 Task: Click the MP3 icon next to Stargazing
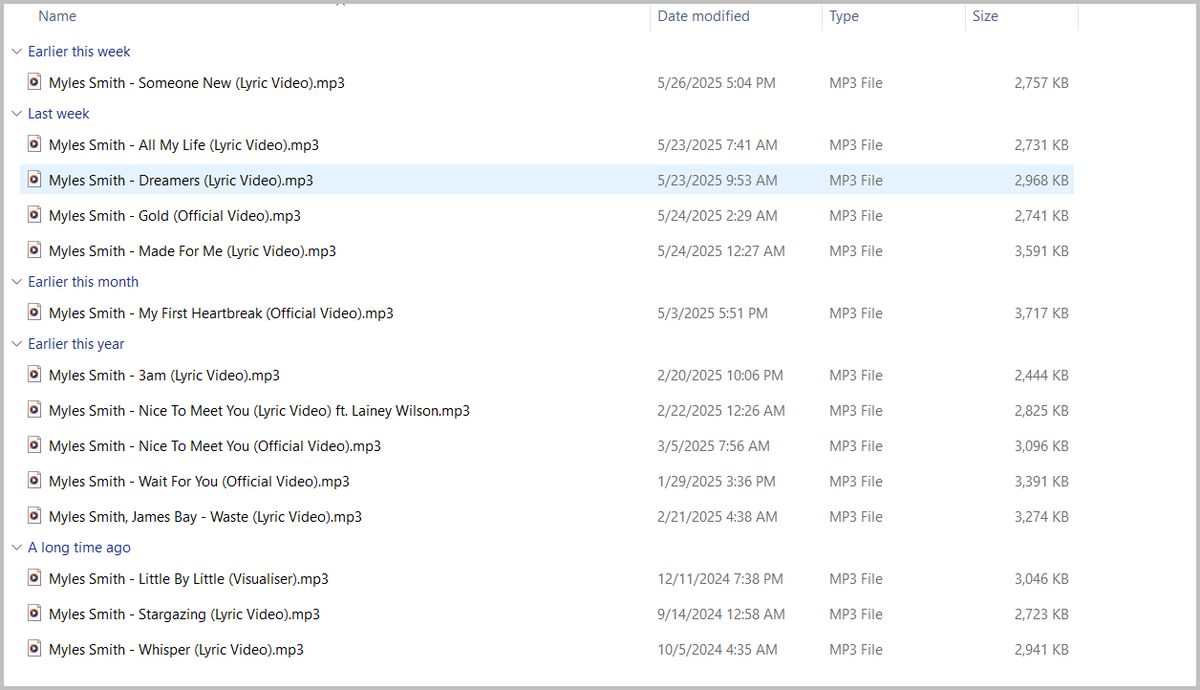click(34, 613)
